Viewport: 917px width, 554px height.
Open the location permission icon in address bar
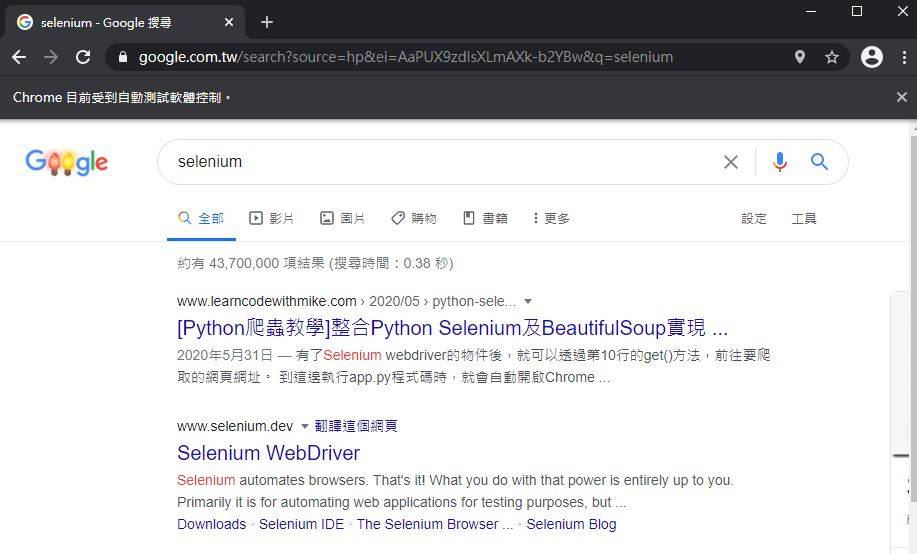point(799,57)
